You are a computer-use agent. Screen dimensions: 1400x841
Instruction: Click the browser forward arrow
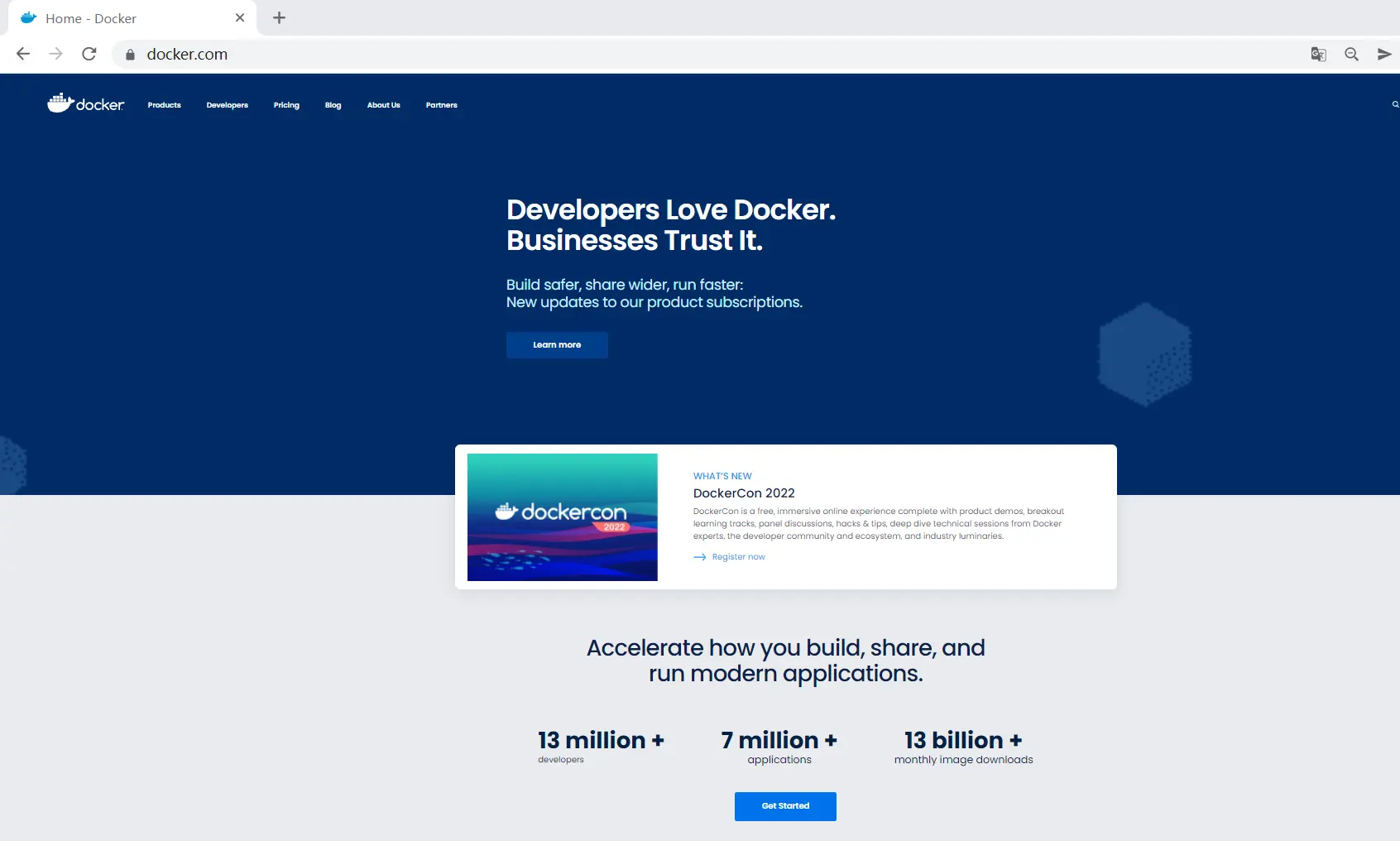56,54
